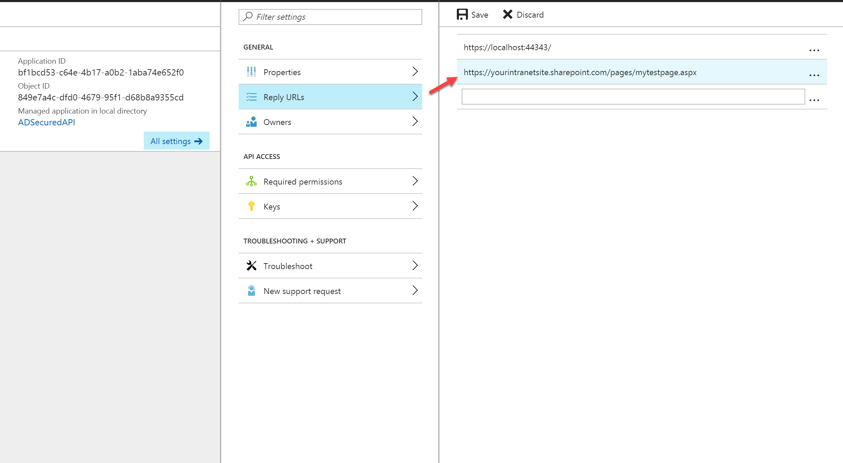Click the arrow icon on All settings
The height and width of the screenshot is (463, 843).
tap(198, 141)
